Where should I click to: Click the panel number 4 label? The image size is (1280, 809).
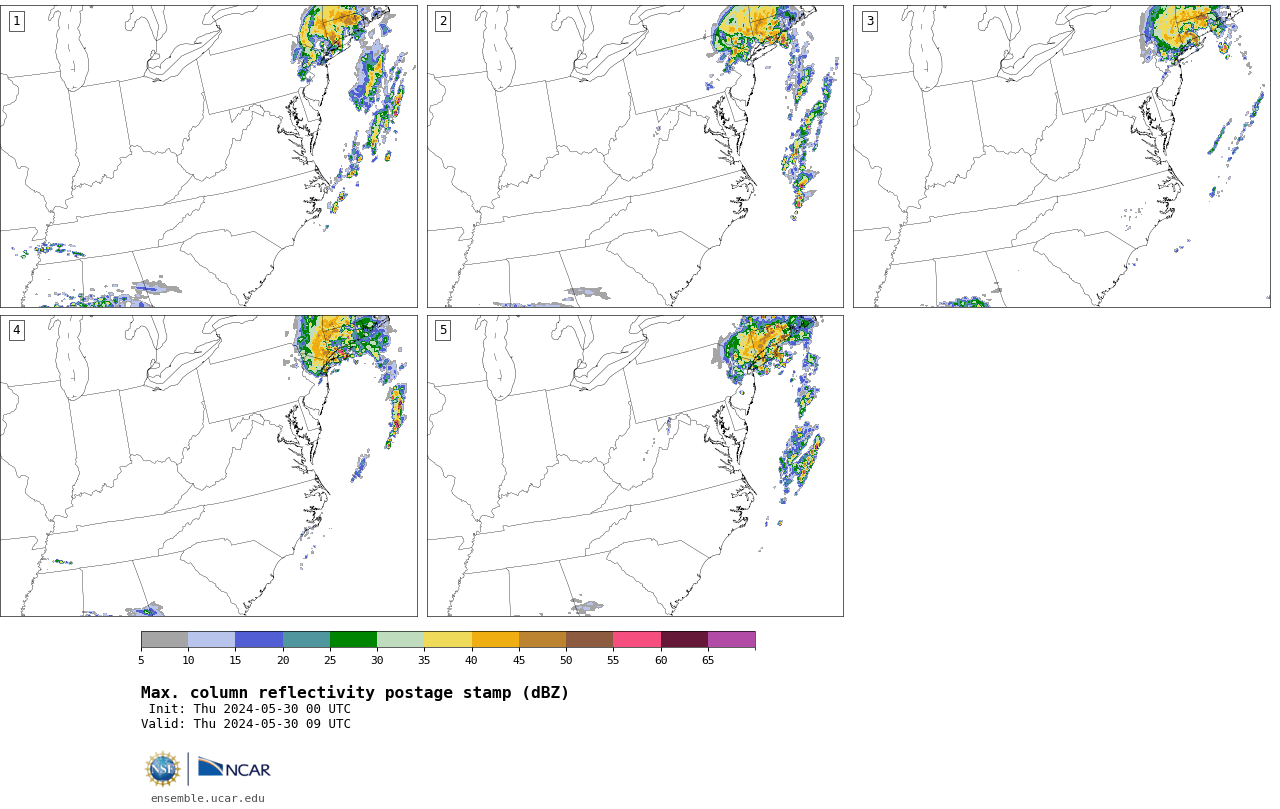pyautogui.click(x=16, y=330)
